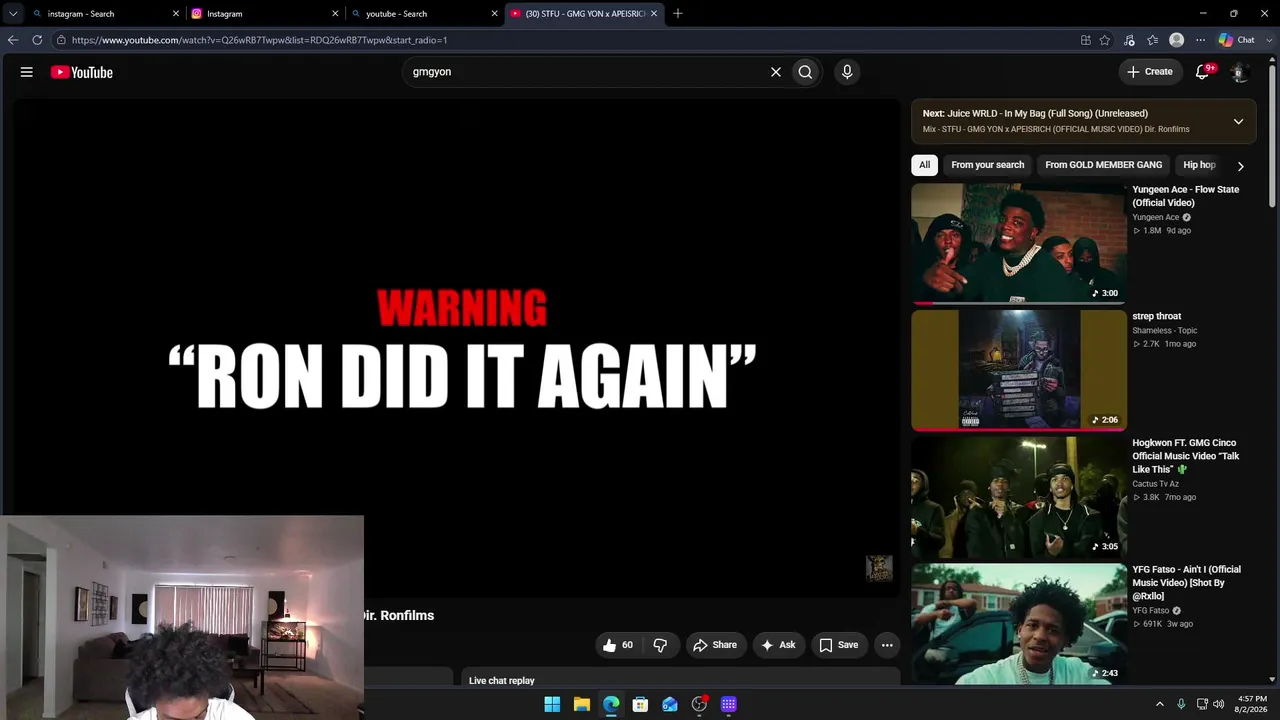Show hidden system tray icons
The image size is (1280, 720).
(1160, 704)
